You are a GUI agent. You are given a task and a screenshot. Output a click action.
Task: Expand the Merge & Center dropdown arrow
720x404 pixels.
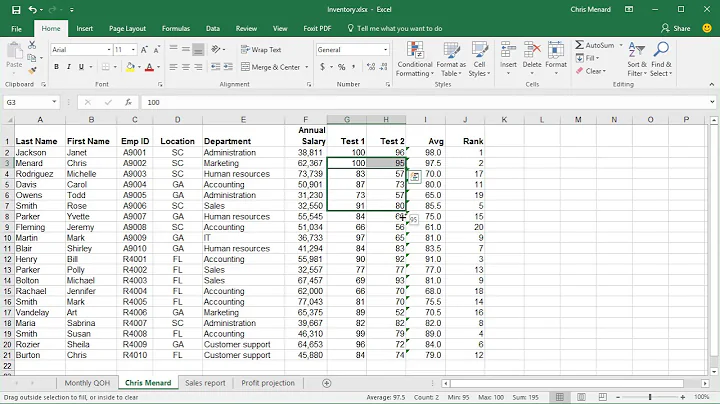307,67
